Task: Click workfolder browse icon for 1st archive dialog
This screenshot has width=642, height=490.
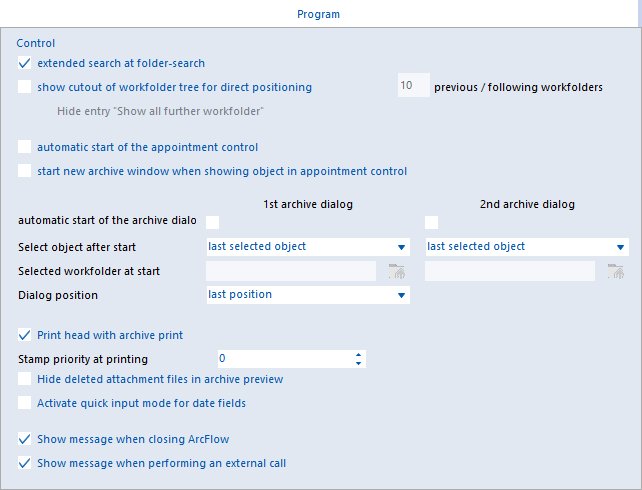Action: coord(396,271)
